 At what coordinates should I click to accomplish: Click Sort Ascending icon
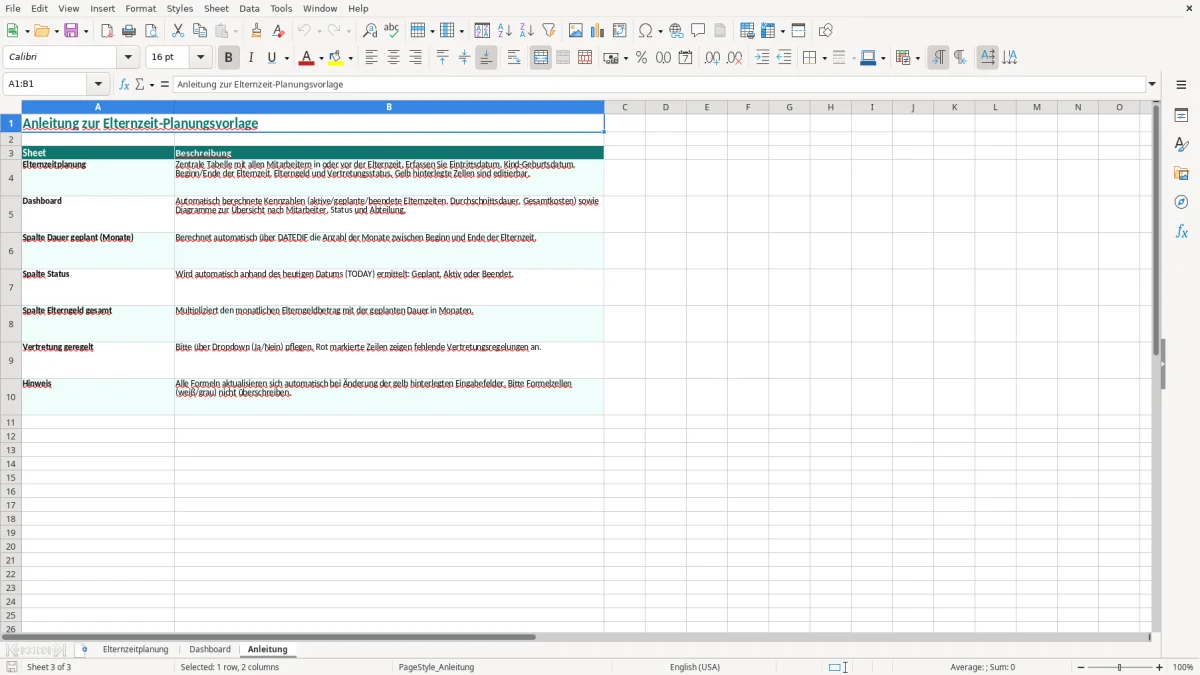[x=505, y=31]
